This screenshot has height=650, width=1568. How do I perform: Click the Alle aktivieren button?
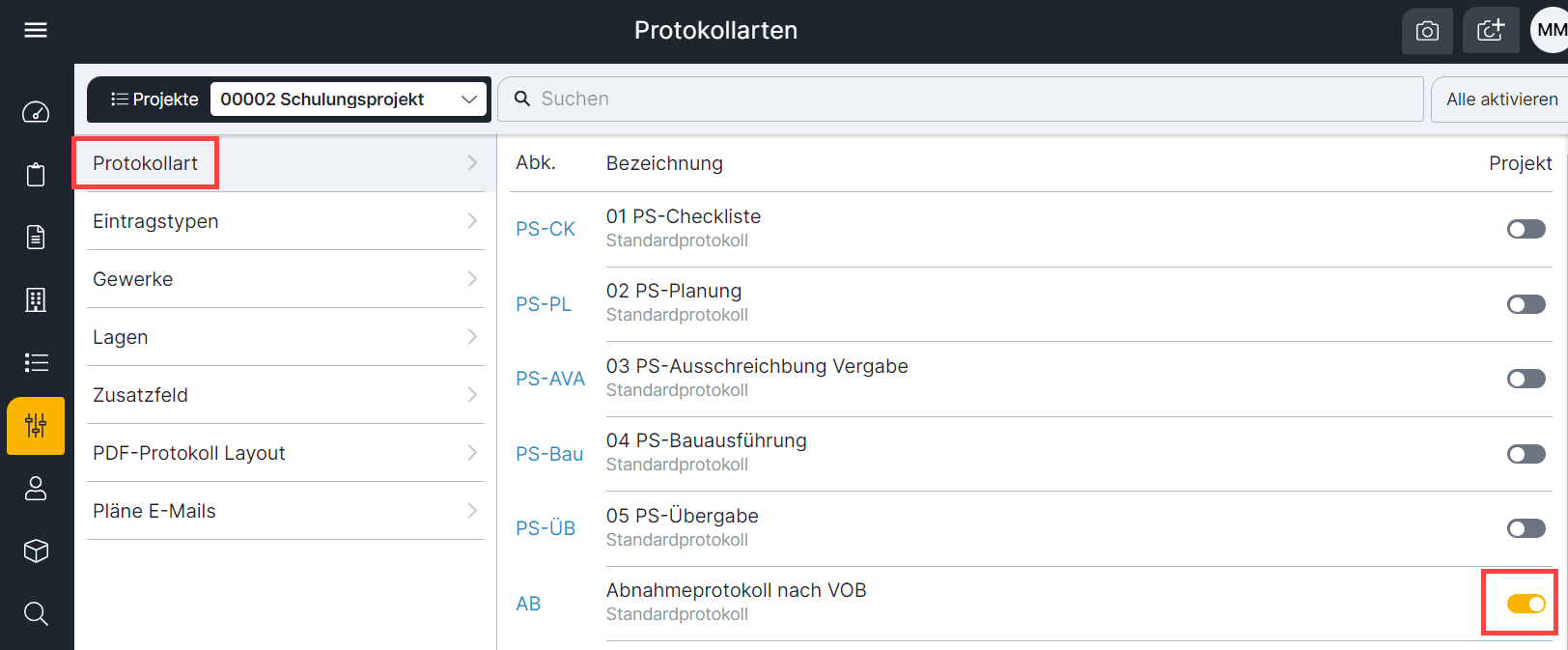[1501, 99]
